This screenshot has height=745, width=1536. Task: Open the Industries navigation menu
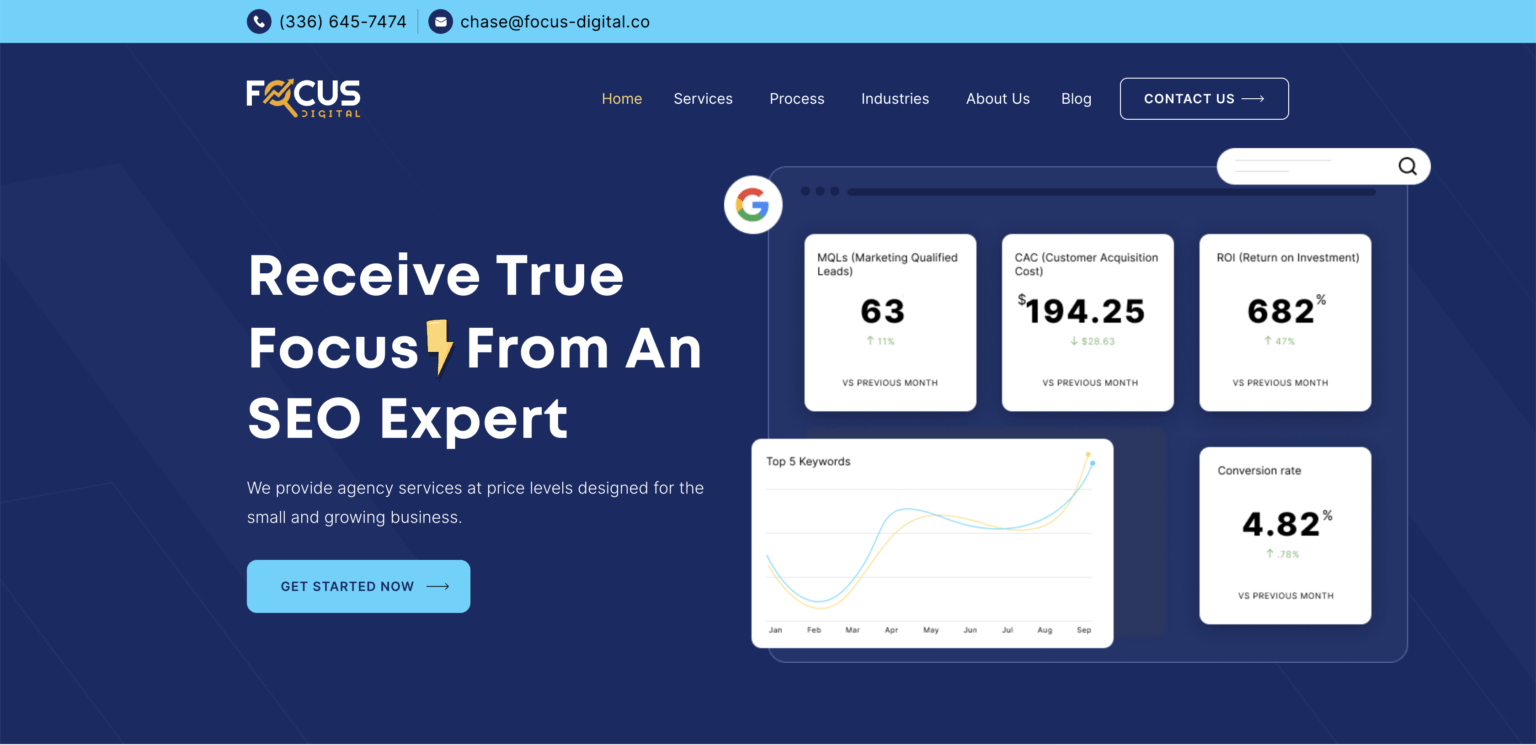(895, 99)
